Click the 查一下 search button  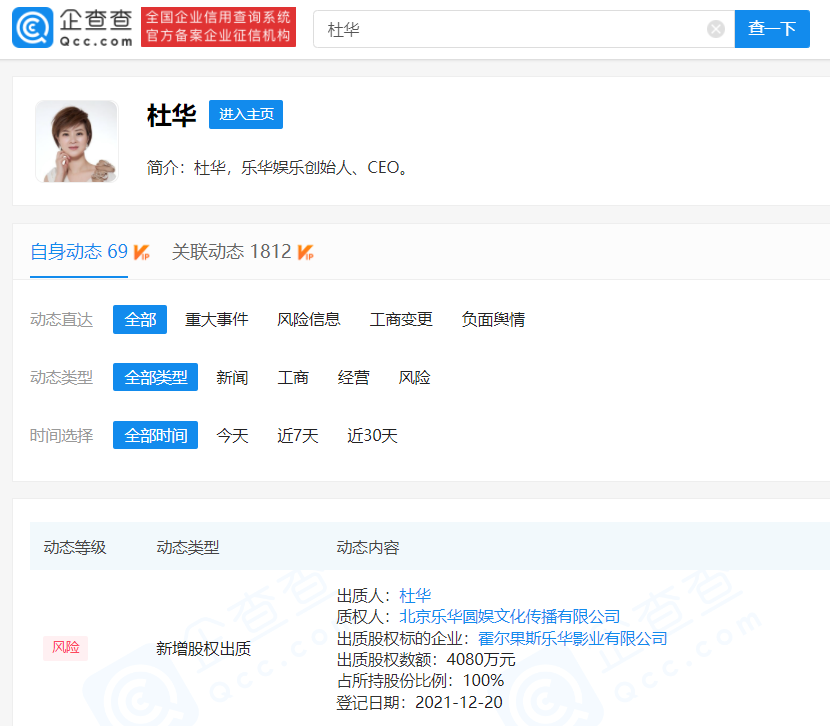point(772,29)
